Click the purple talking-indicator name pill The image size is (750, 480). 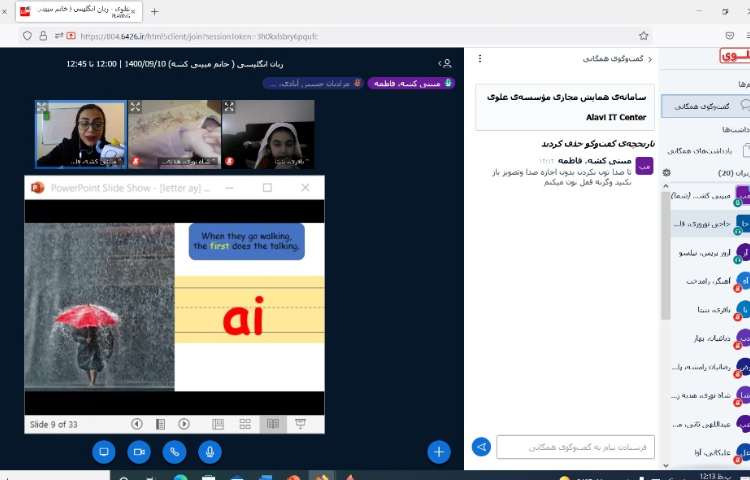coord(411,83)
